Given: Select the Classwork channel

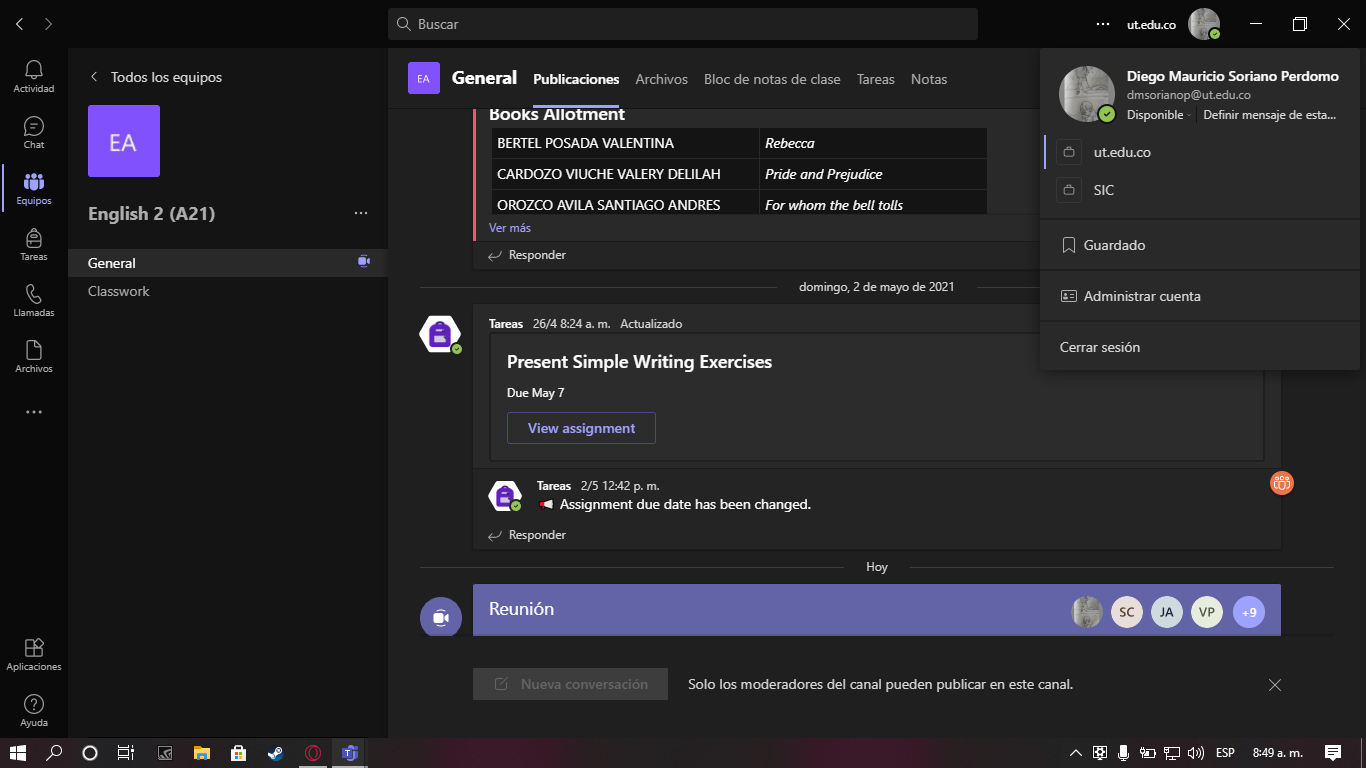Looking at the screenshot, I should pos(228,291).
